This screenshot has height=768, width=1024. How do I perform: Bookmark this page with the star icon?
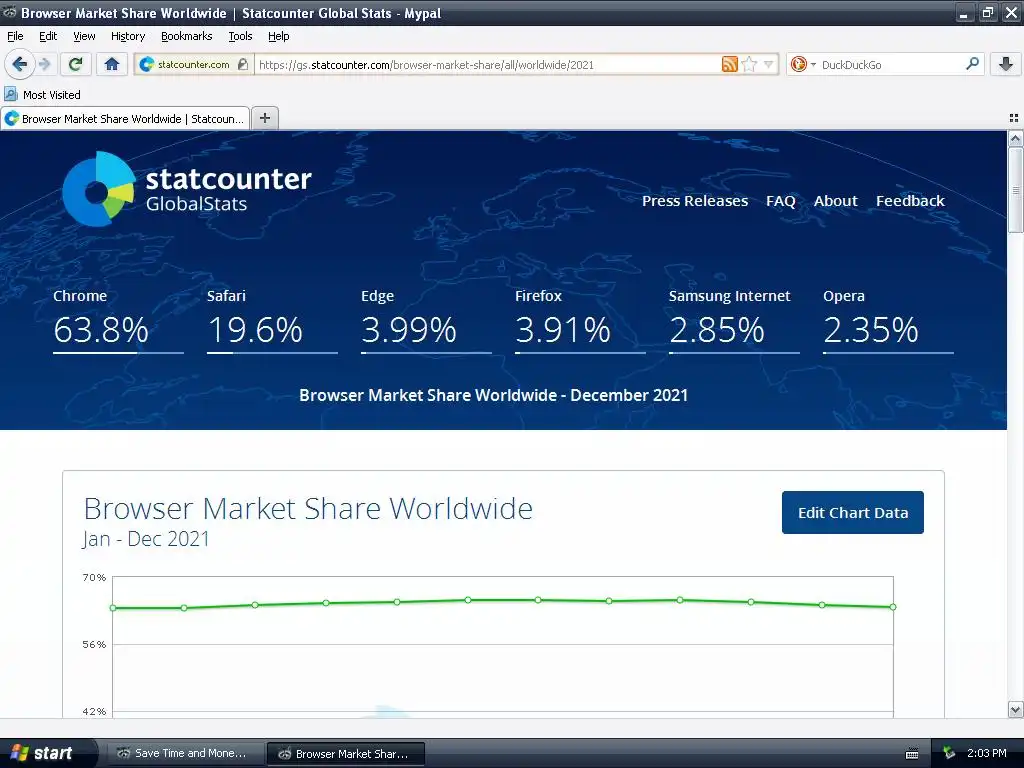pos(750,64)
